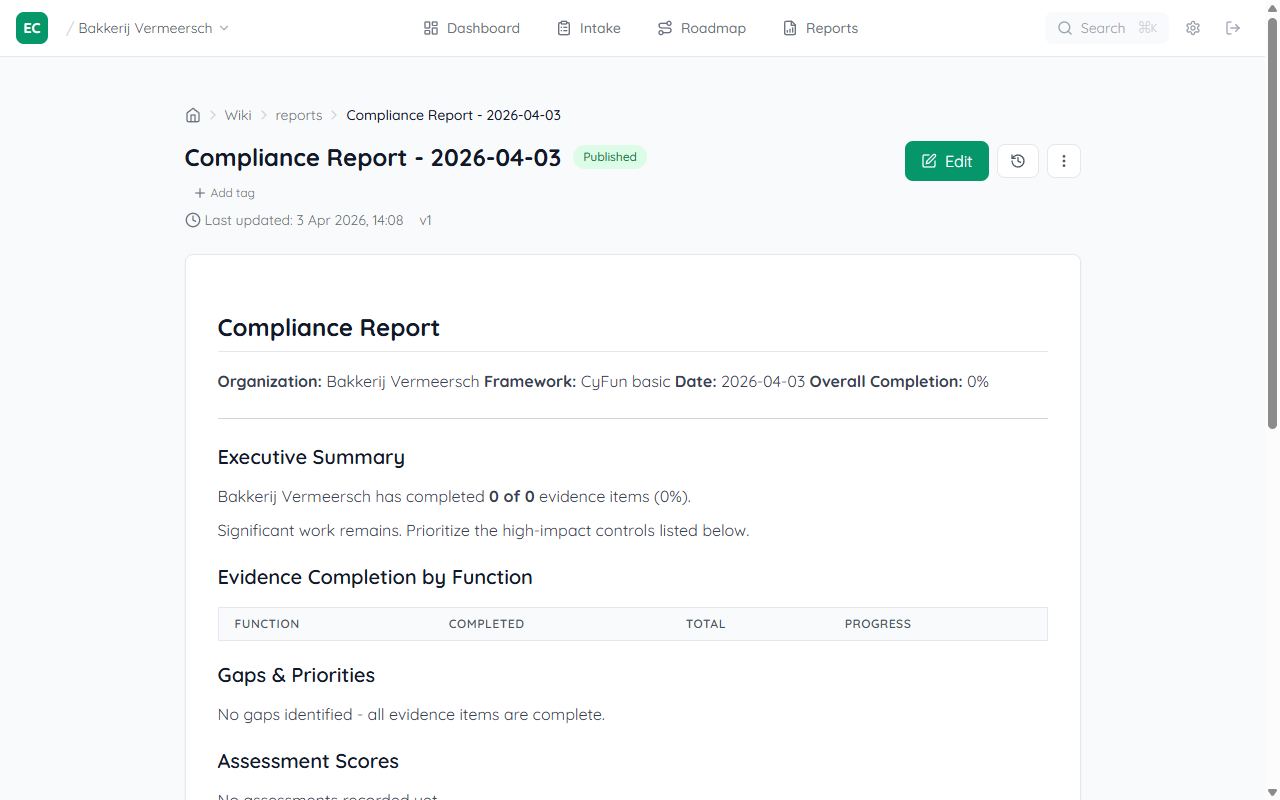This screenshot has height=800, width=1280.
Task: Open the Intake menu item
Action: click(588, 27)
